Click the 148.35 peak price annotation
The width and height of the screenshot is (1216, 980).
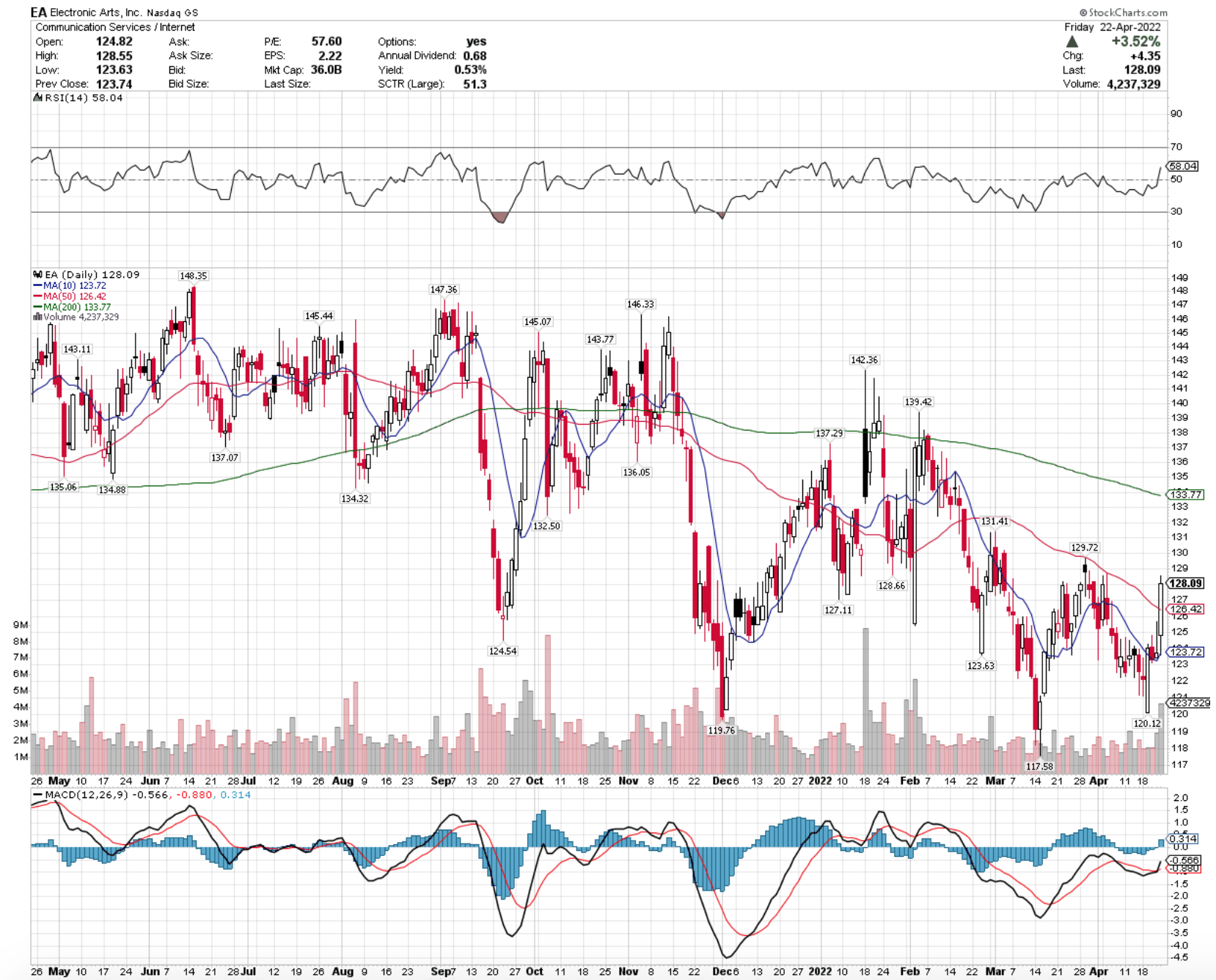click(x=193, y=276)
